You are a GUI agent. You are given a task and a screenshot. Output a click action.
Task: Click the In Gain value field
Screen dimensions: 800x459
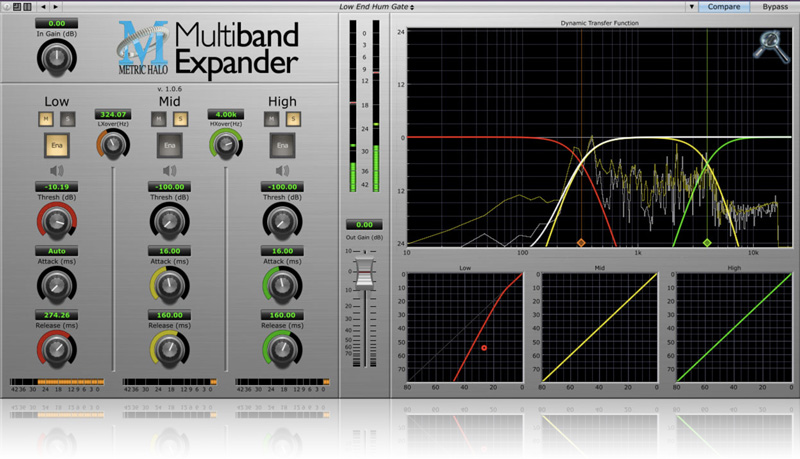pyautogui.click(x=56, y=23)
